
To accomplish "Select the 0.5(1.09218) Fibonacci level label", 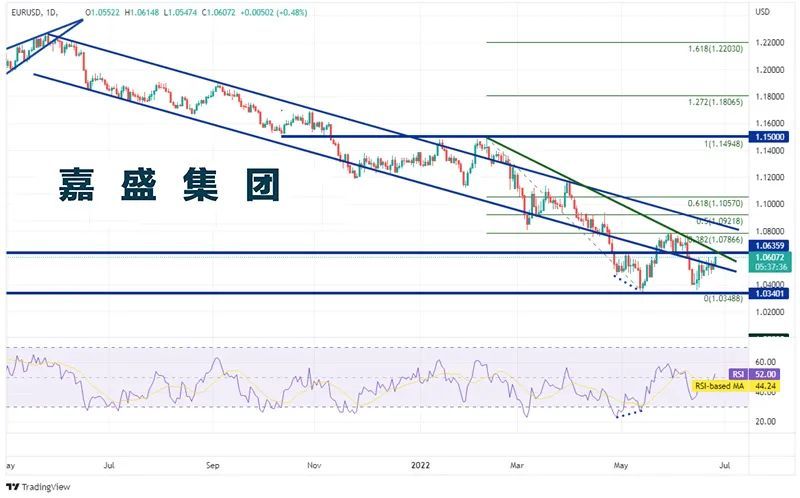I will (x=719, y=221).
